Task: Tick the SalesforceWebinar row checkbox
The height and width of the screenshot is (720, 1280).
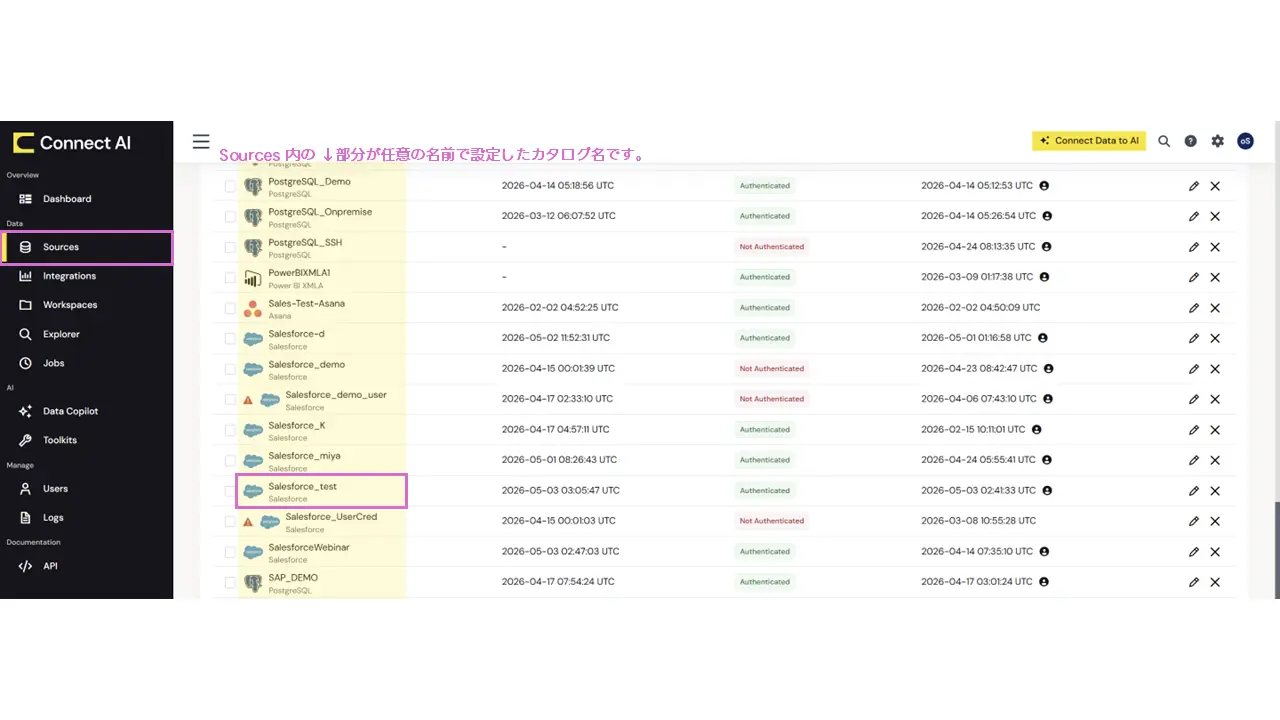Action: coord(230,552)
